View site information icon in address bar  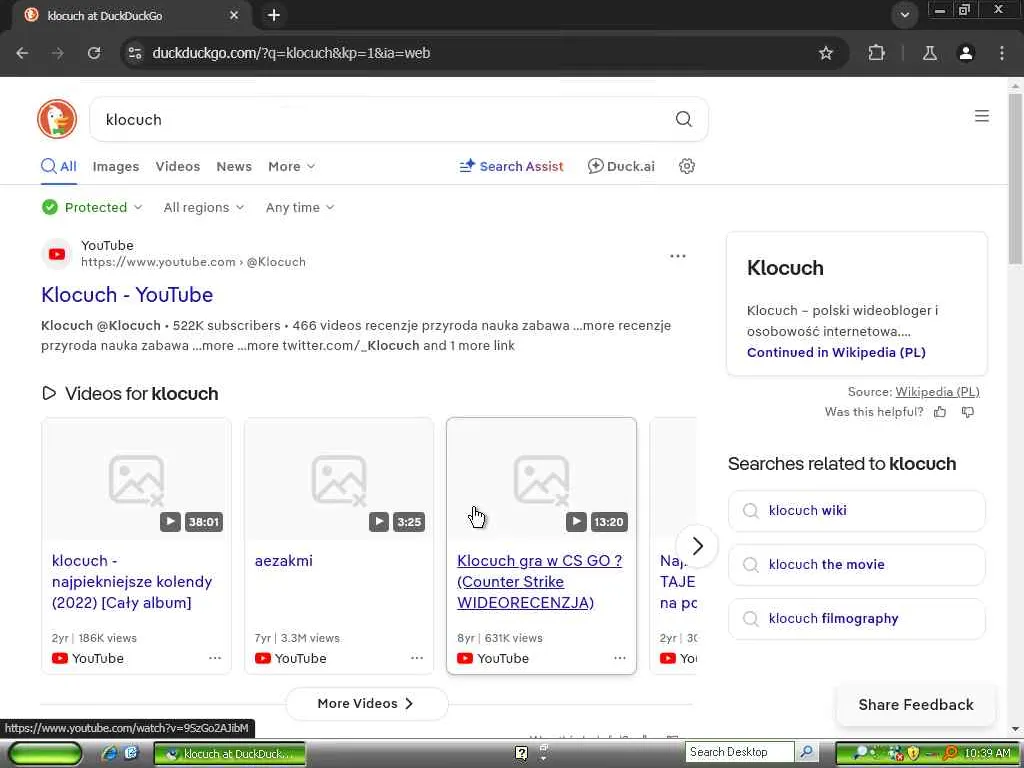135,53
